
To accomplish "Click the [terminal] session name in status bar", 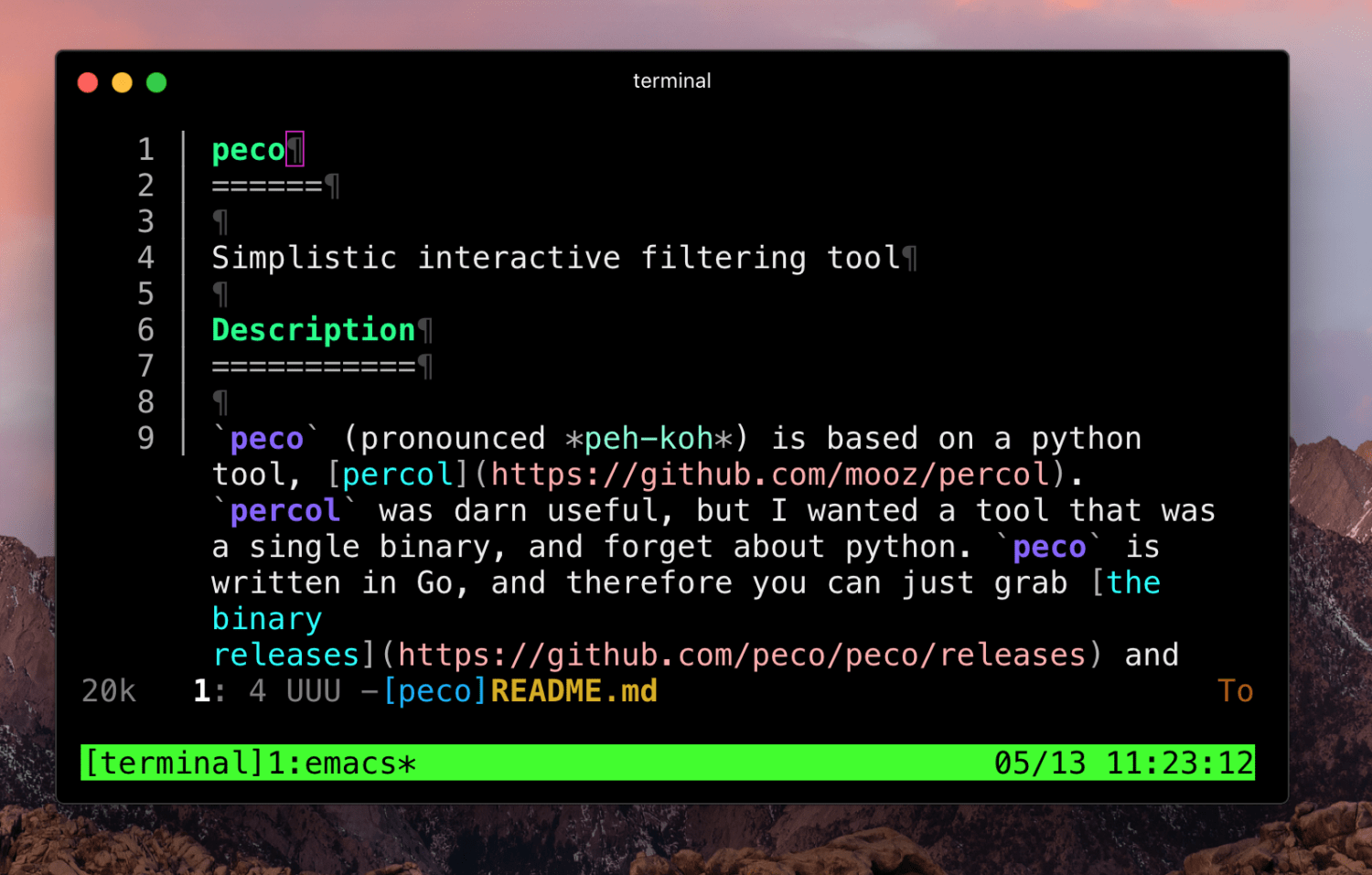I will coord(174,763).
